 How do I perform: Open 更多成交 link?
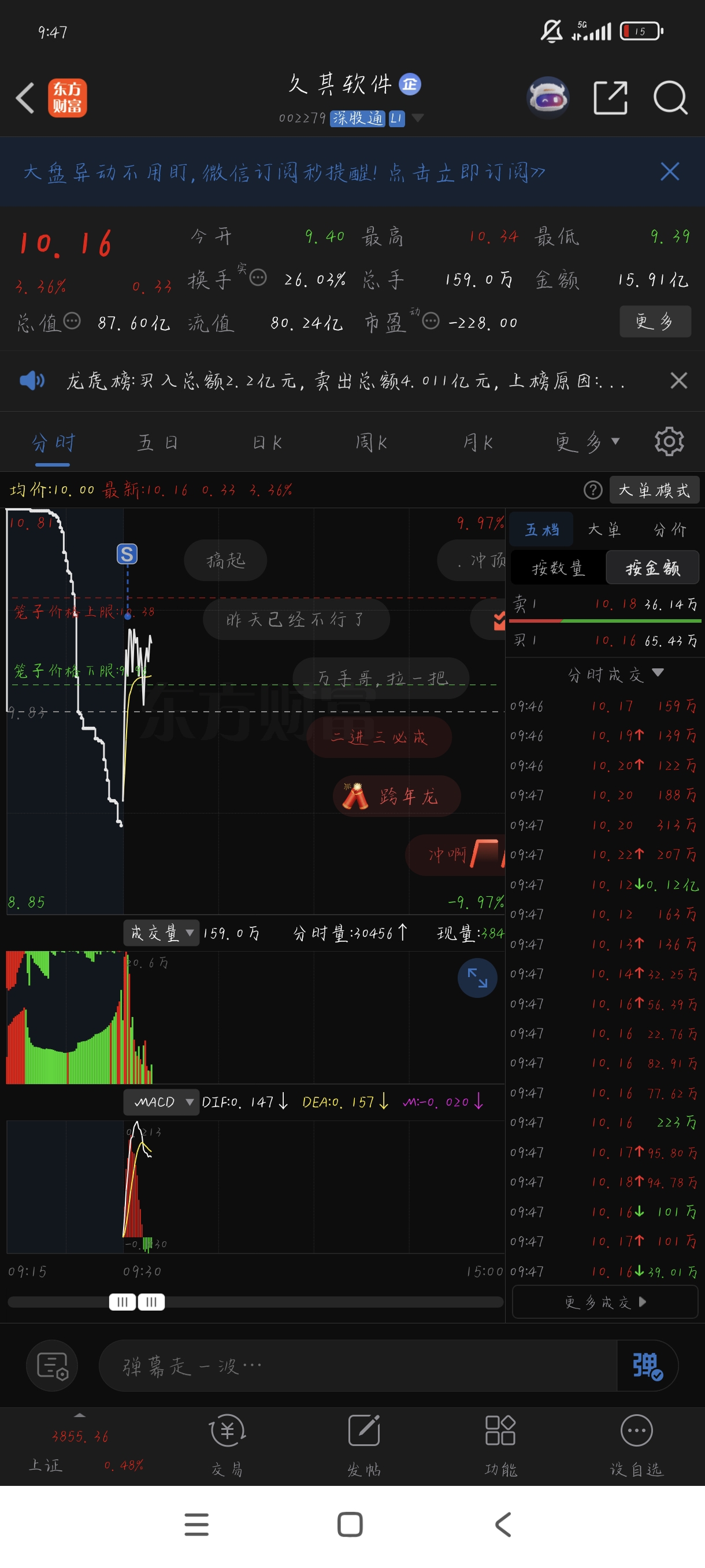pyautogui.click(x=605, y=1302)
